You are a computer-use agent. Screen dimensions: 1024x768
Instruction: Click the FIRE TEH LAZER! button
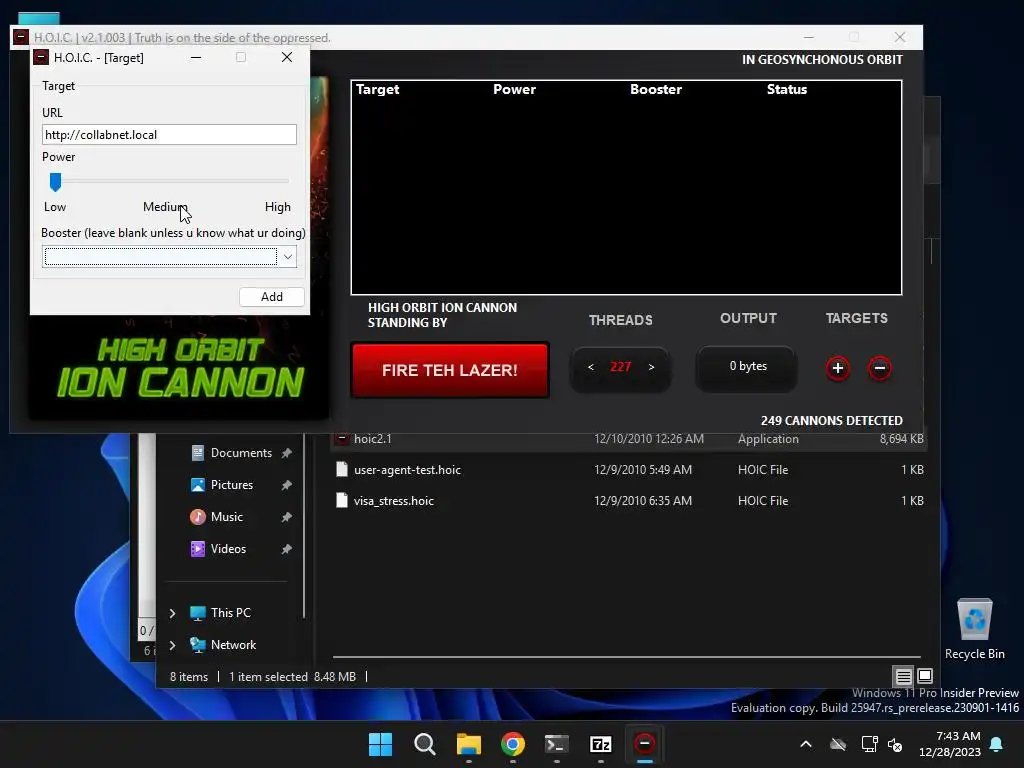pos(449,370)
